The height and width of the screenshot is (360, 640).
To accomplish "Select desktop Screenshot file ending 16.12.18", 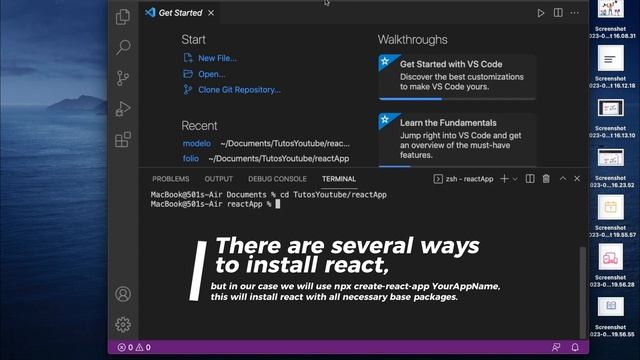I will pos(611,67).
